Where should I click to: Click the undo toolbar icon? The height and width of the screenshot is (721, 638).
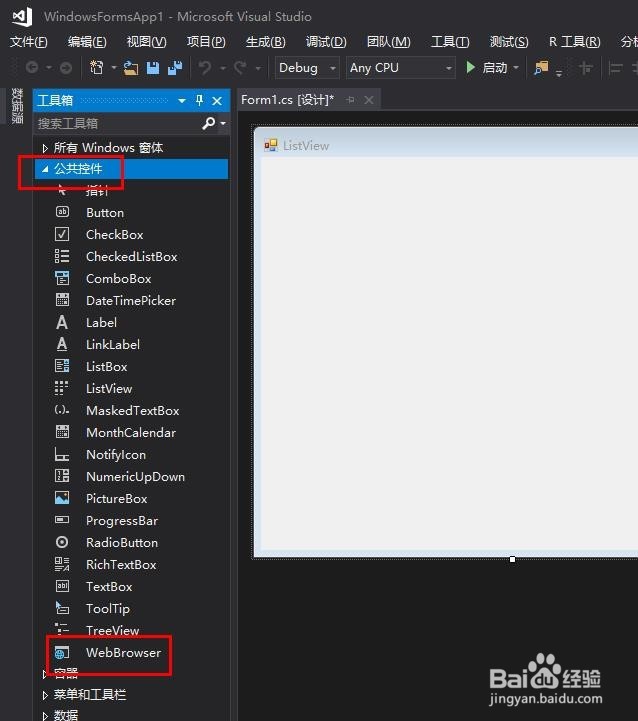(205, 68)
